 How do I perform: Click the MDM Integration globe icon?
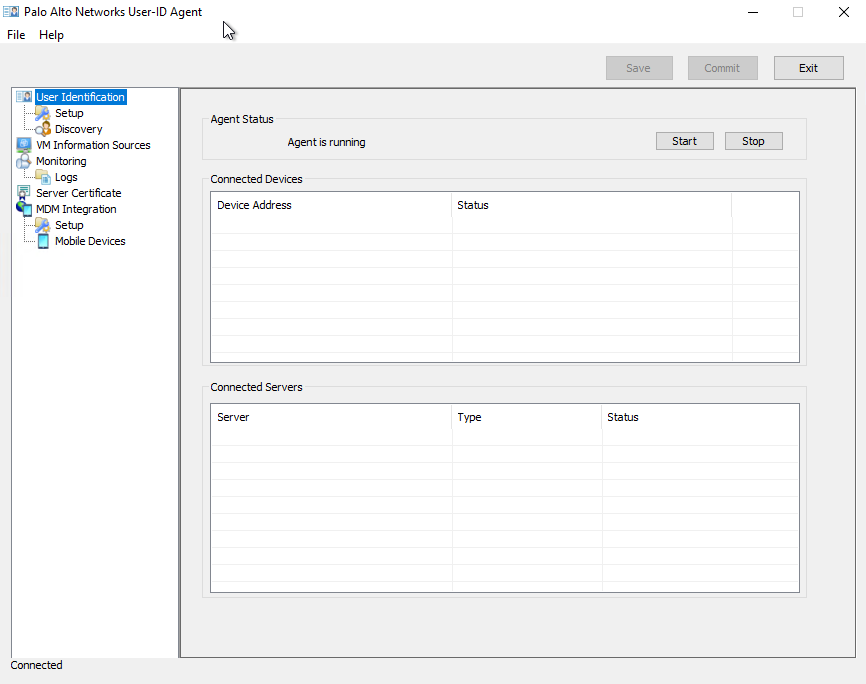pos(24,209)
